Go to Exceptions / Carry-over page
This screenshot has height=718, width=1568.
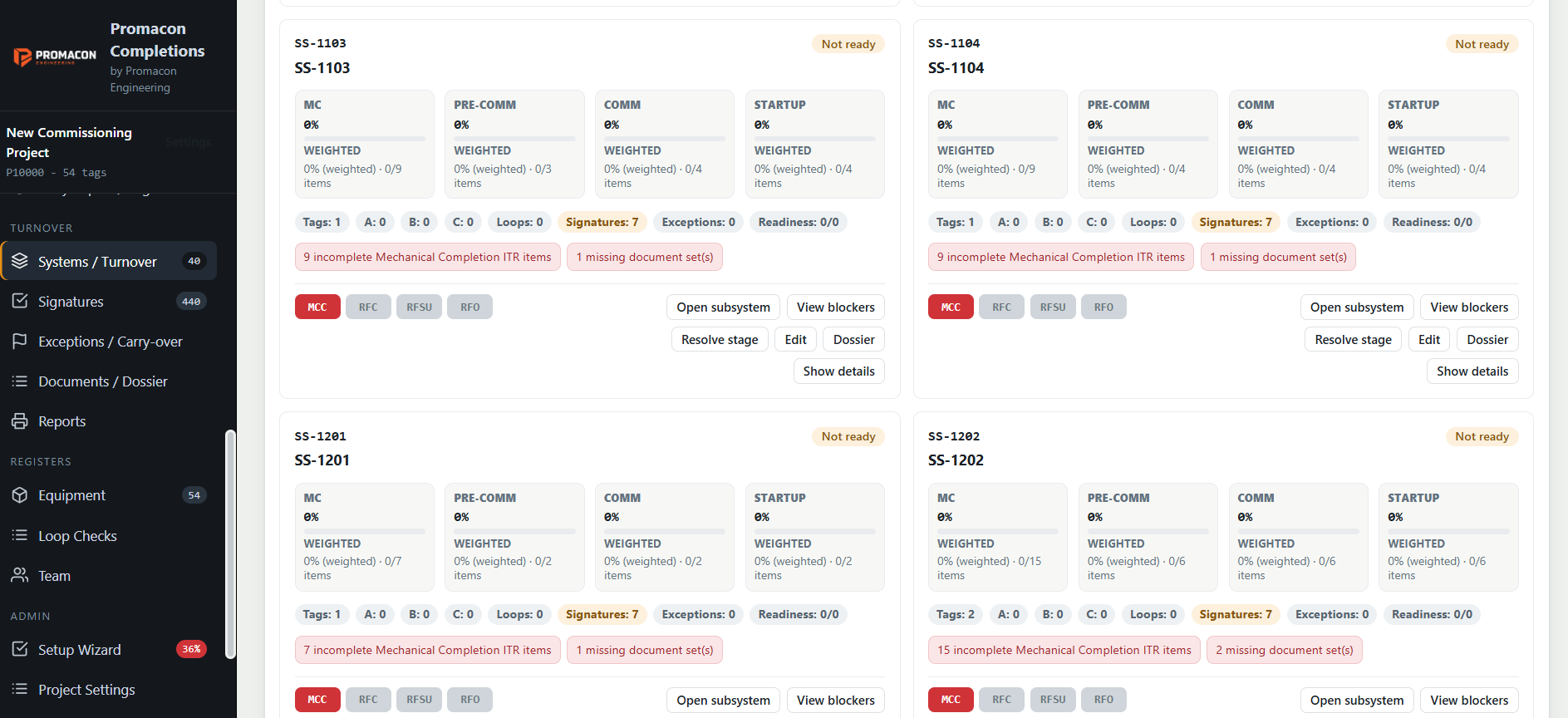109,341
